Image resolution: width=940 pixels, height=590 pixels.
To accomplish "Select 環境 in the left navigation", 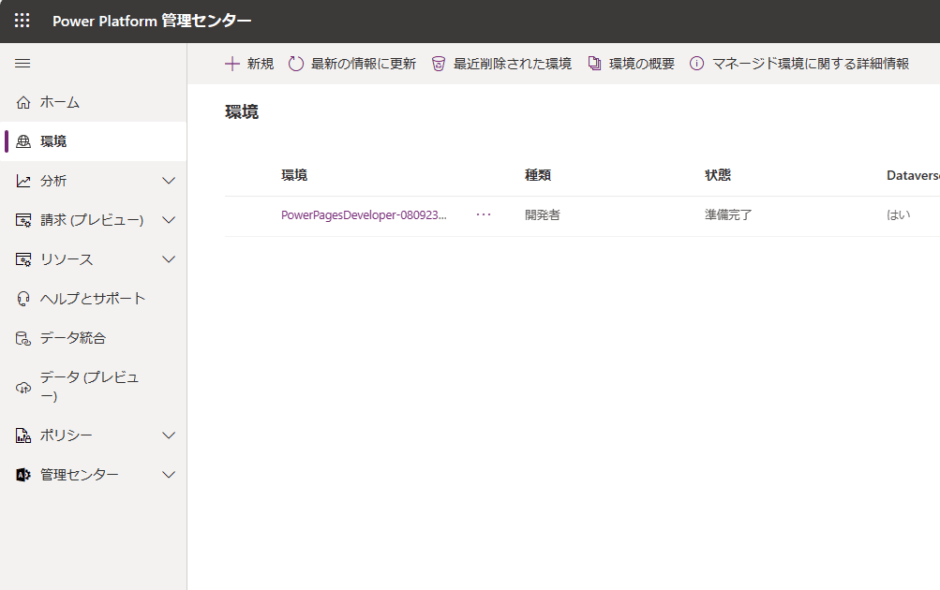I will tap(54, 142).
